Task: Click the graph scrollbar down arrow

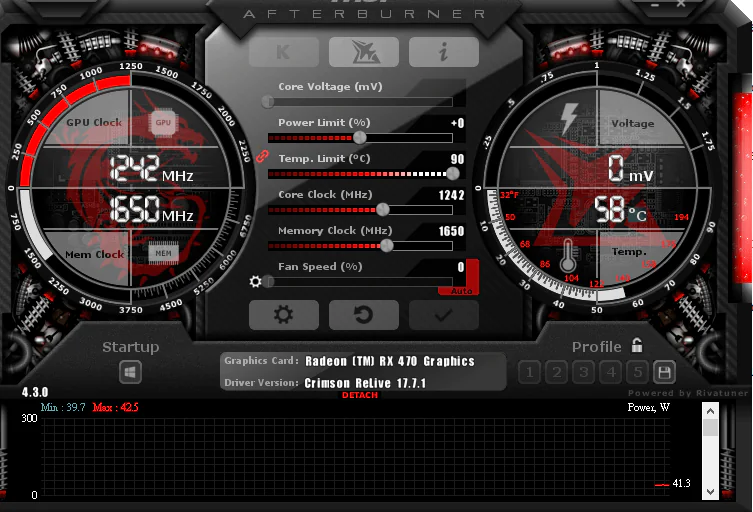Action: click(710, 491)
